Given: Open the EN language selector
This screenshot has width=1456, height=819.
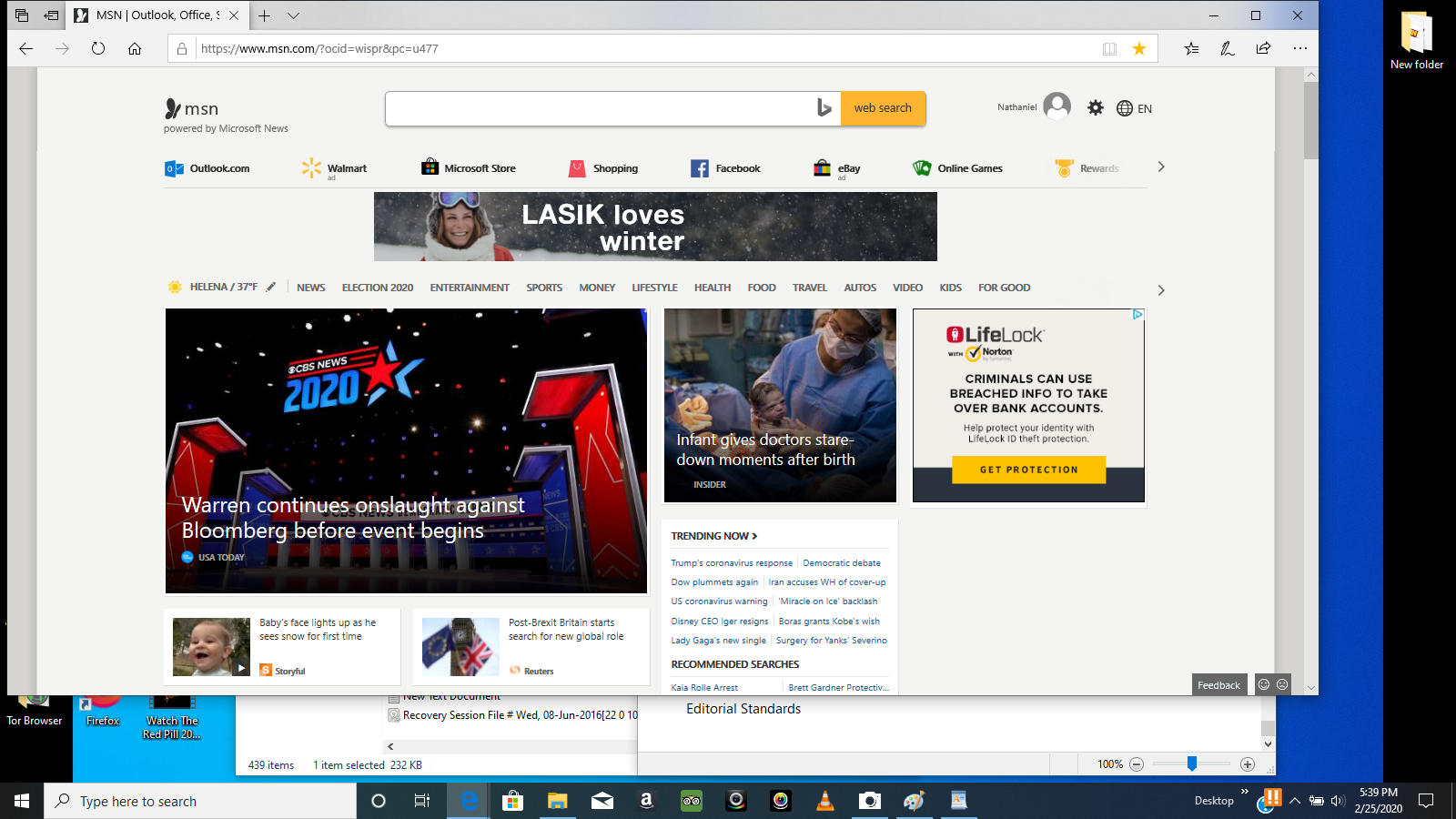Looking at the screenshot, I should [x=1134, y=108].
